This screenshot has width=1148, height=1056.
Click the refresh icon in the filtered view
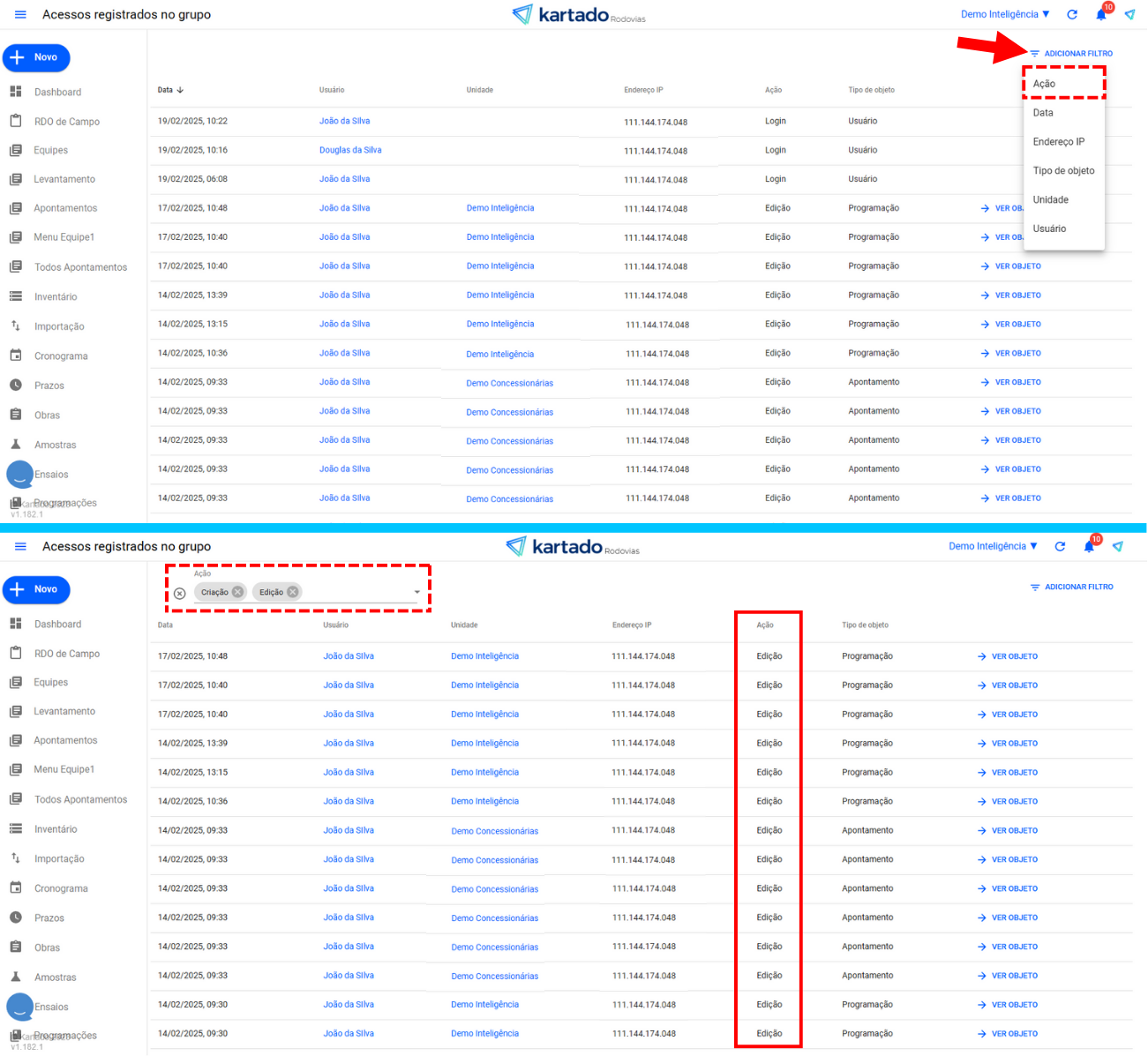pyautogui.click(x=1060, y=547)
